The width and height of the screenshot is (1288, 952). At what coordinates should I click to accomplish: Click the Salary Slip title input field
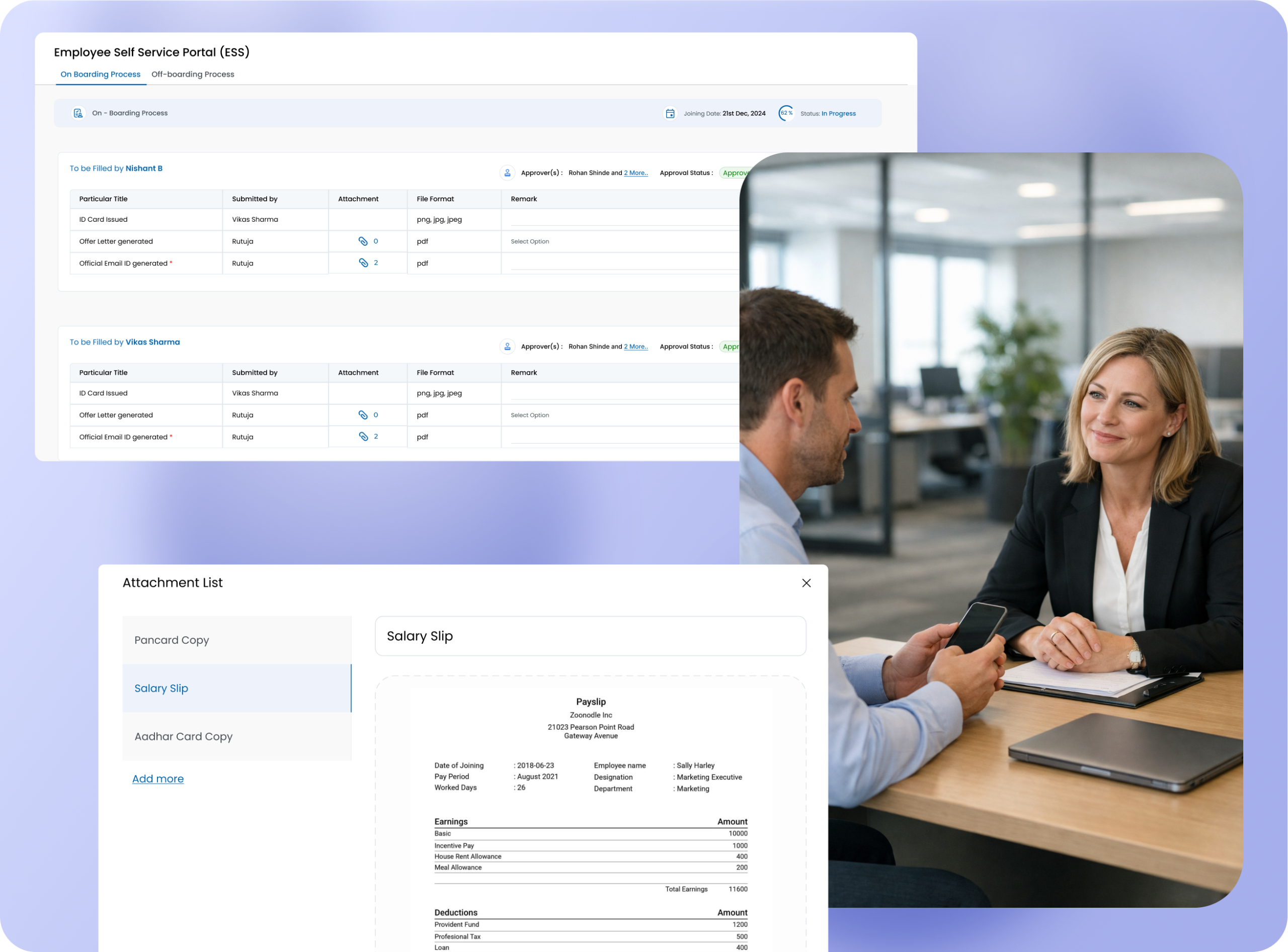(x=590, y=636)
